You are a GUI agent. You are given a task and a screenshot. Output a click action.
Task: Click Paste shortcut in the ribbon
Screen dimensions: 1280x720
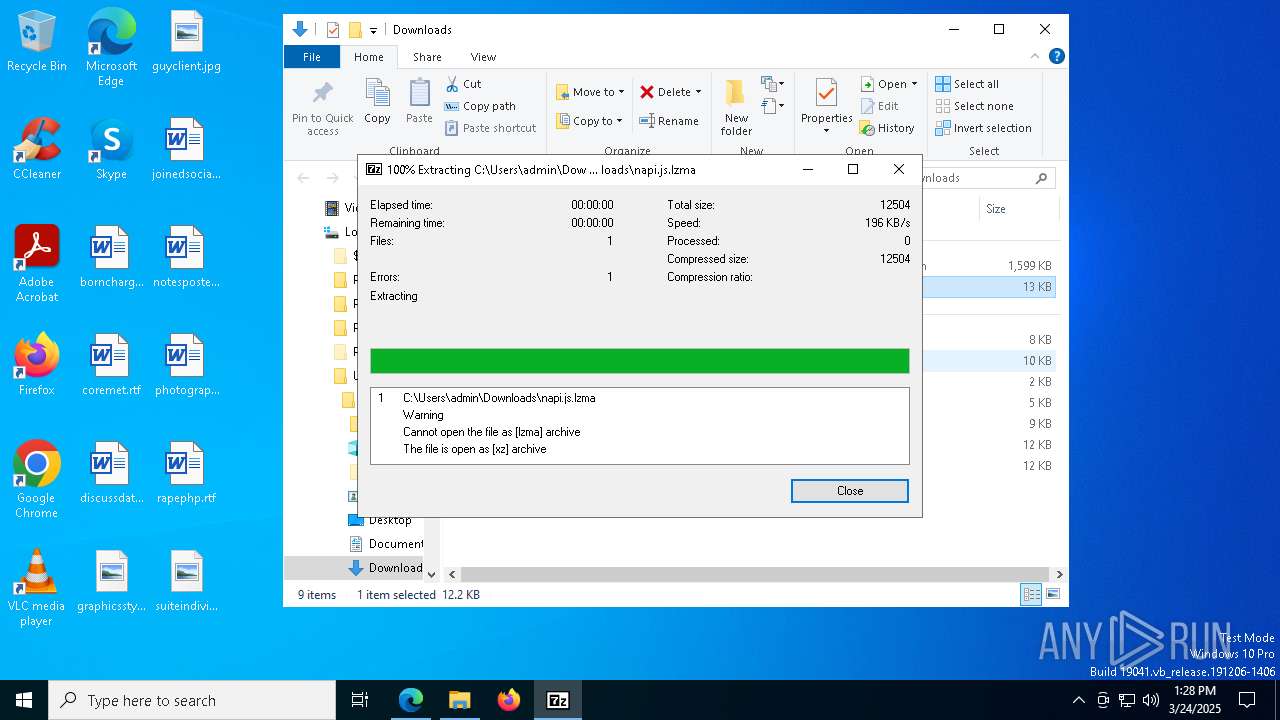pos(490,128)
